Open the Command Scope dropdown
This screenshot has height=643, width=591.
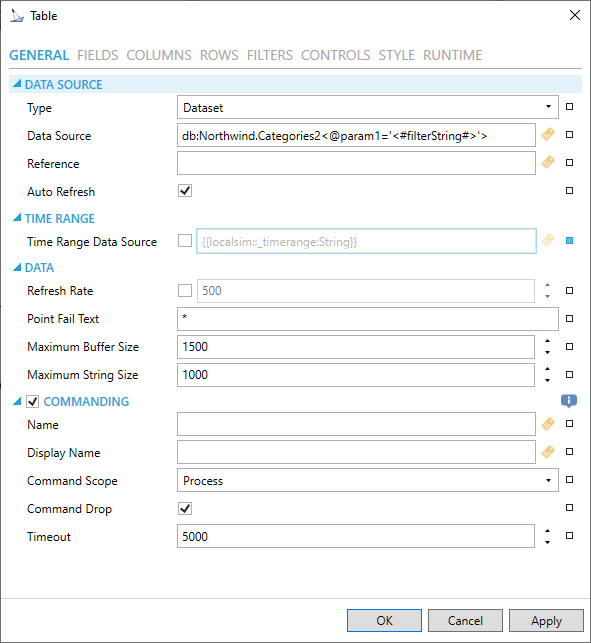tap(367, 480)
